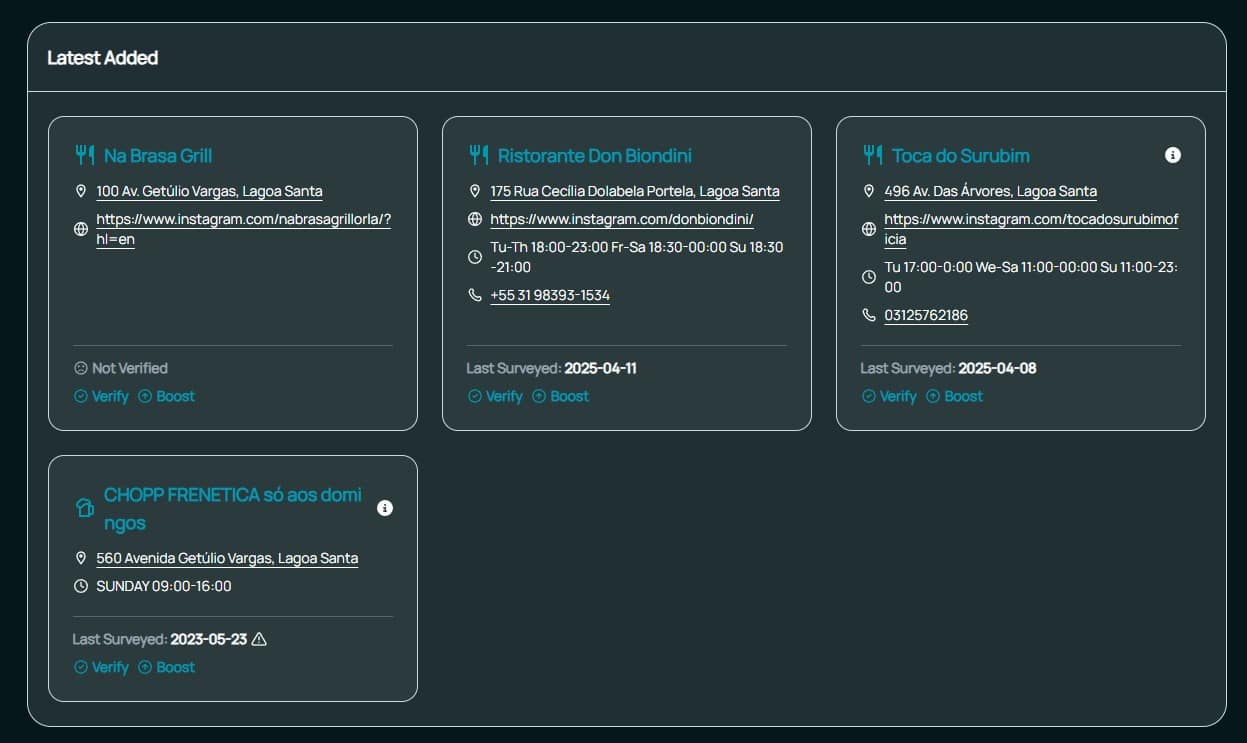Click clock icon on Toca do Surubim card
The width and height of the screenshot is (1247, 743).
pos(869,277)
